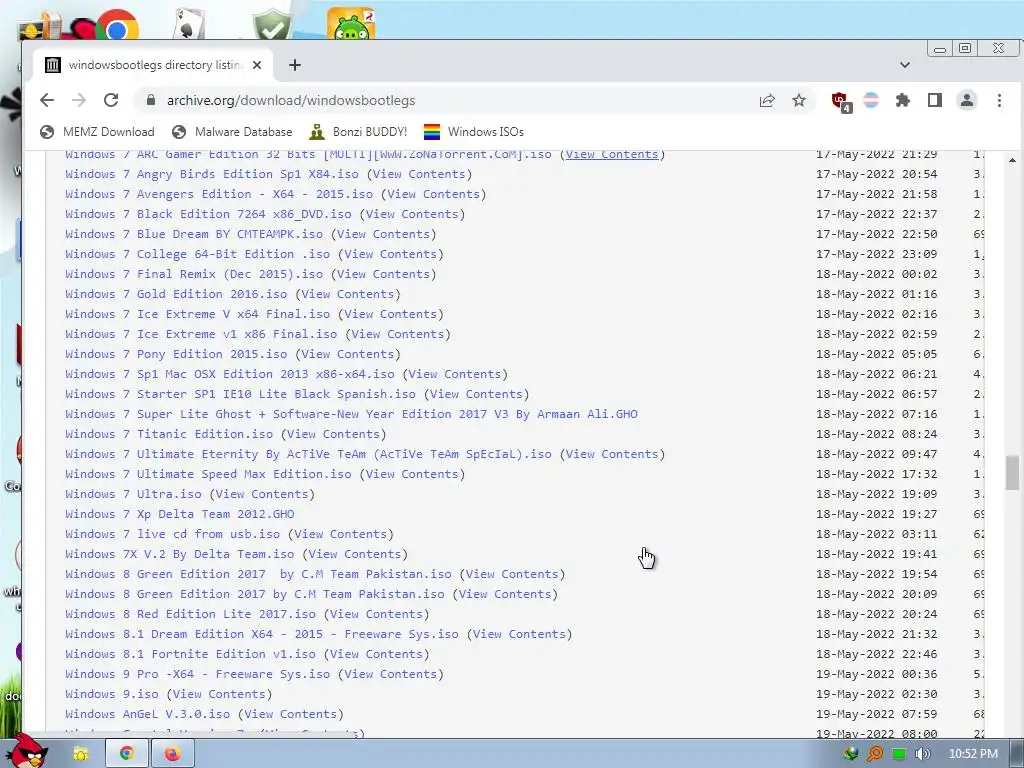Click the green monitor tray icon
This screenshot has width=1024, height=768.
tap(899, 754)
